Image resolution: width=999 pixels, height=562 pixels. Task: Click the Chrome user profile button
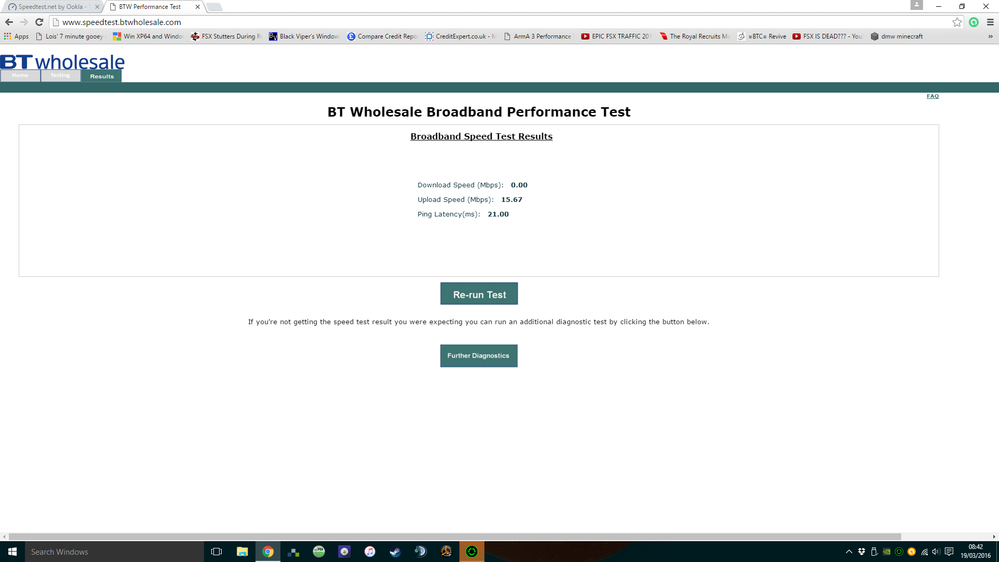click(x=916, y=5)
